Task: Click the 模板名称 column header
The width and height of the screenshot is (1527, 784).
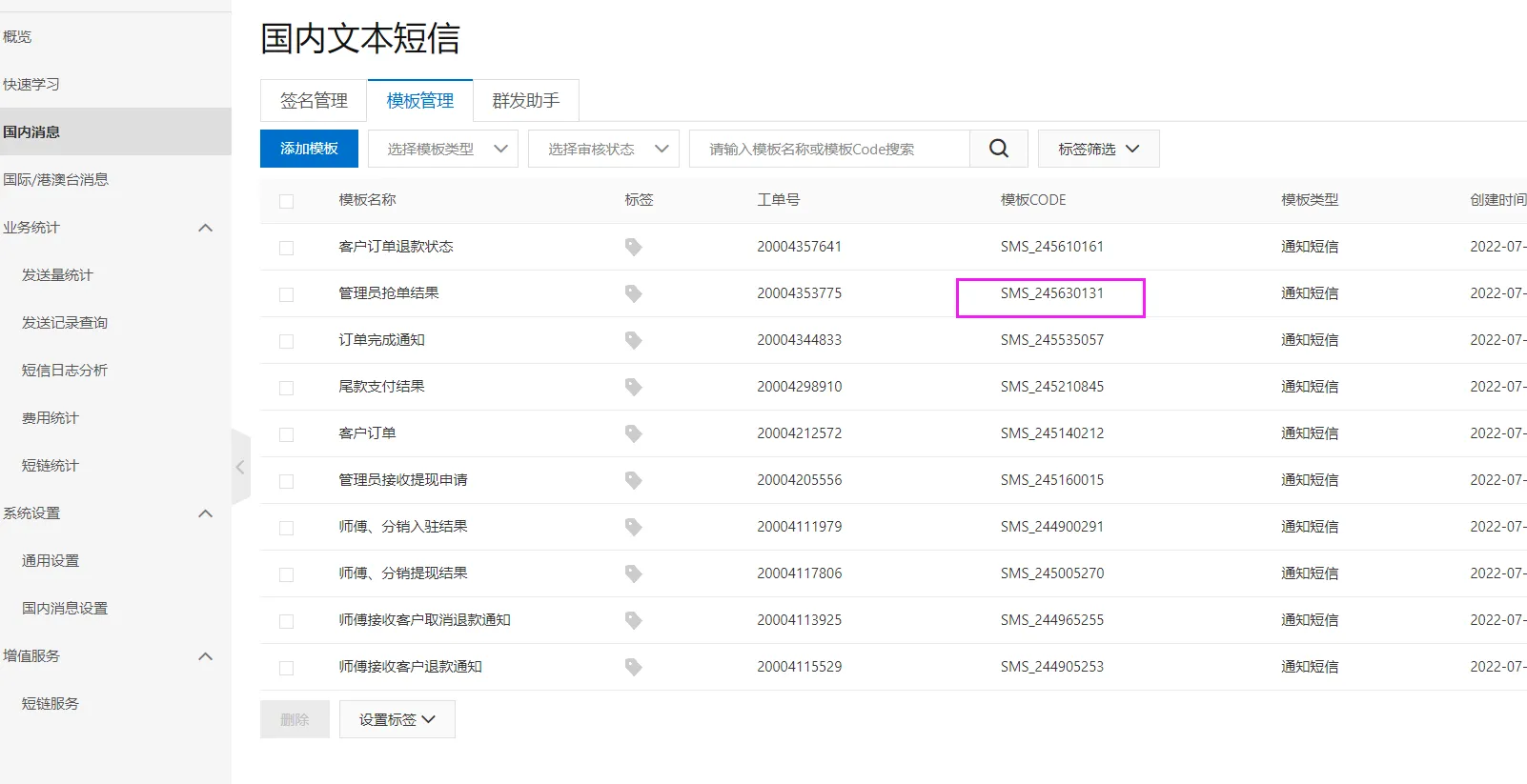Action: (368, 200)
